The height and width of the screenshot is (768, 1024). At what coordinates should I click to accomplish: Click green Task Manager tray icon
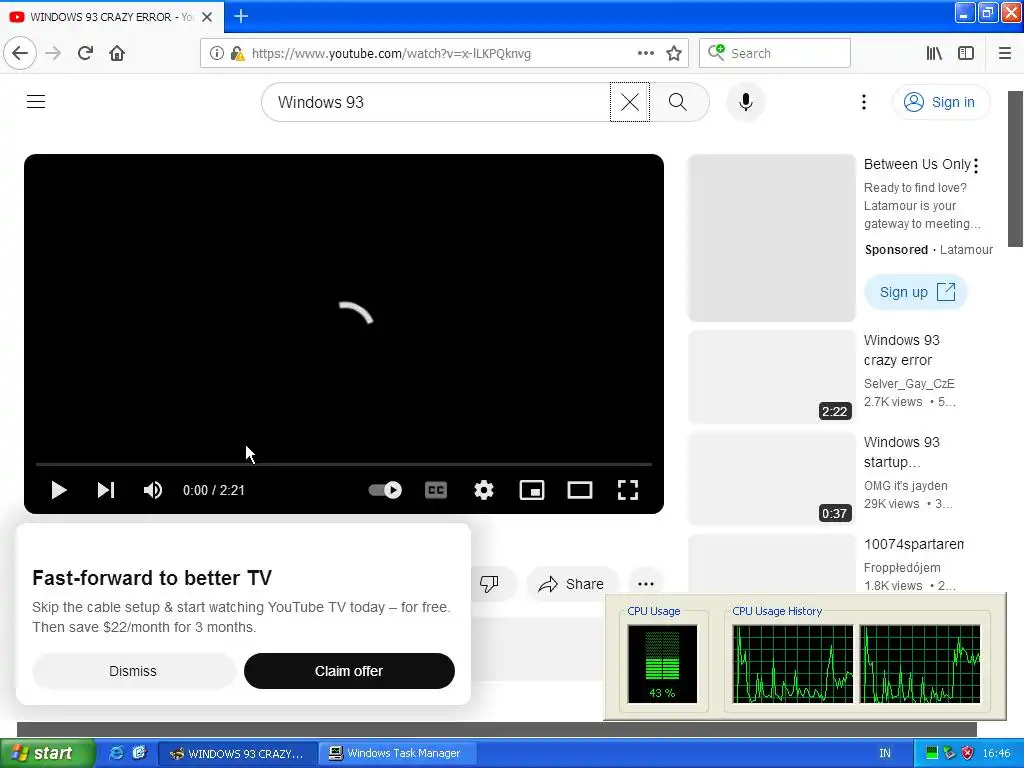point(932,754)
